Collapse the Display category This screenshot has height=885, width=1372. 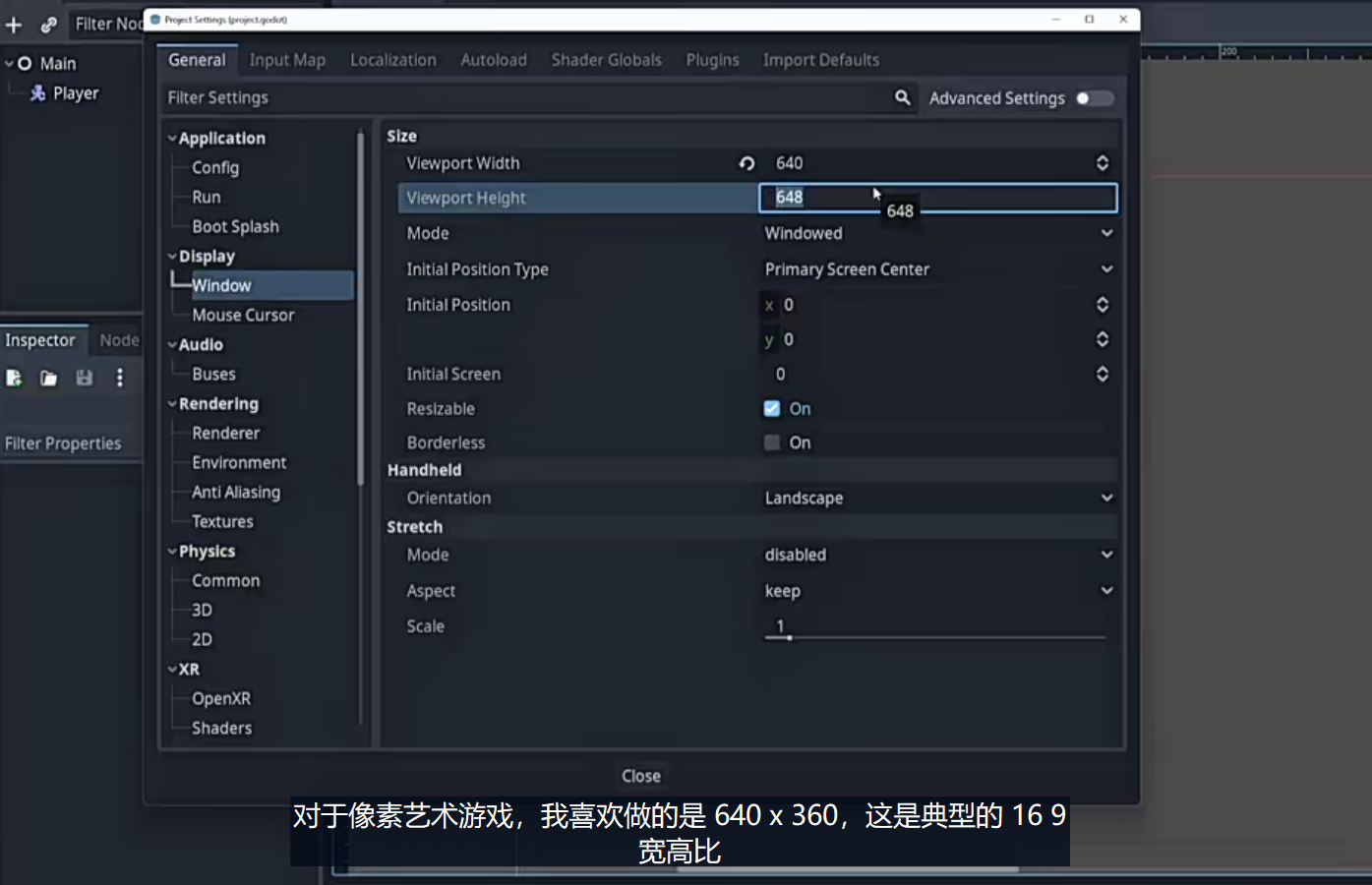point(172,257)
